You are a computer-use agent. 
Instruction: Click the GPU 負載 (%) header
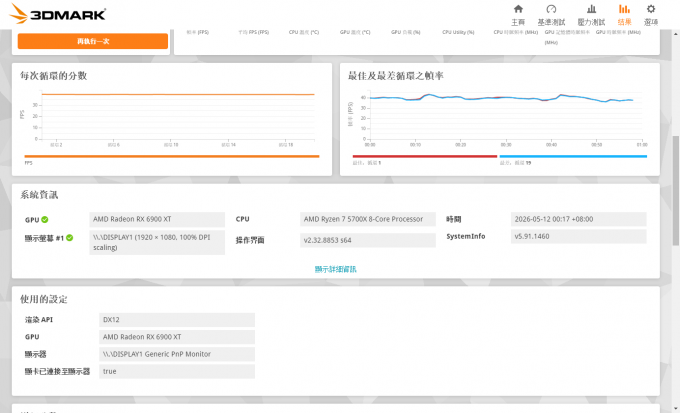tap(405, 33)
